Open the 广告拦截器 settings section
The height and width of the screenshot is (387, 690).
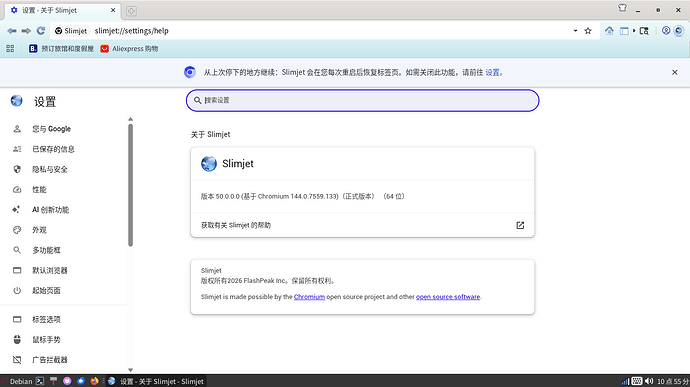(x=64, y=360)
